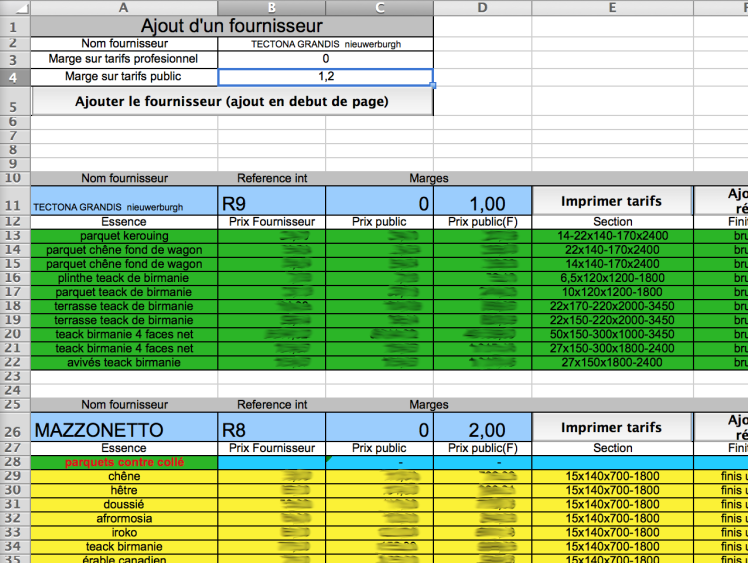Select row 11 header
The width and height of the screenshot is (748, 563).
(15, 201)
